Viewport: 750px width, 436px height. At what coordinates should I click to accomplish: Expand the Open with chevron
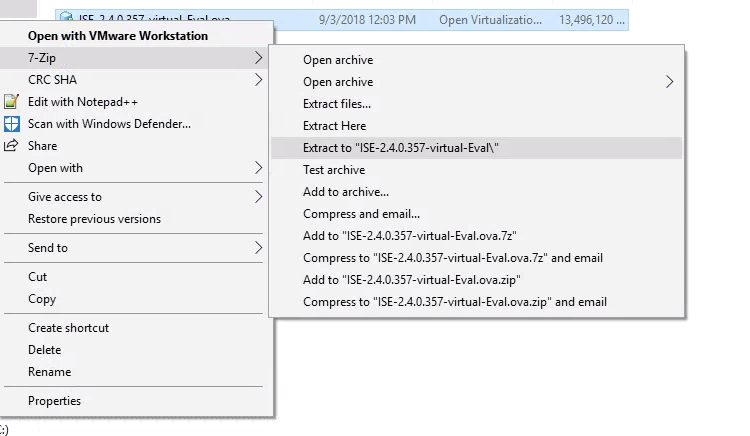[x=258, y=168]
